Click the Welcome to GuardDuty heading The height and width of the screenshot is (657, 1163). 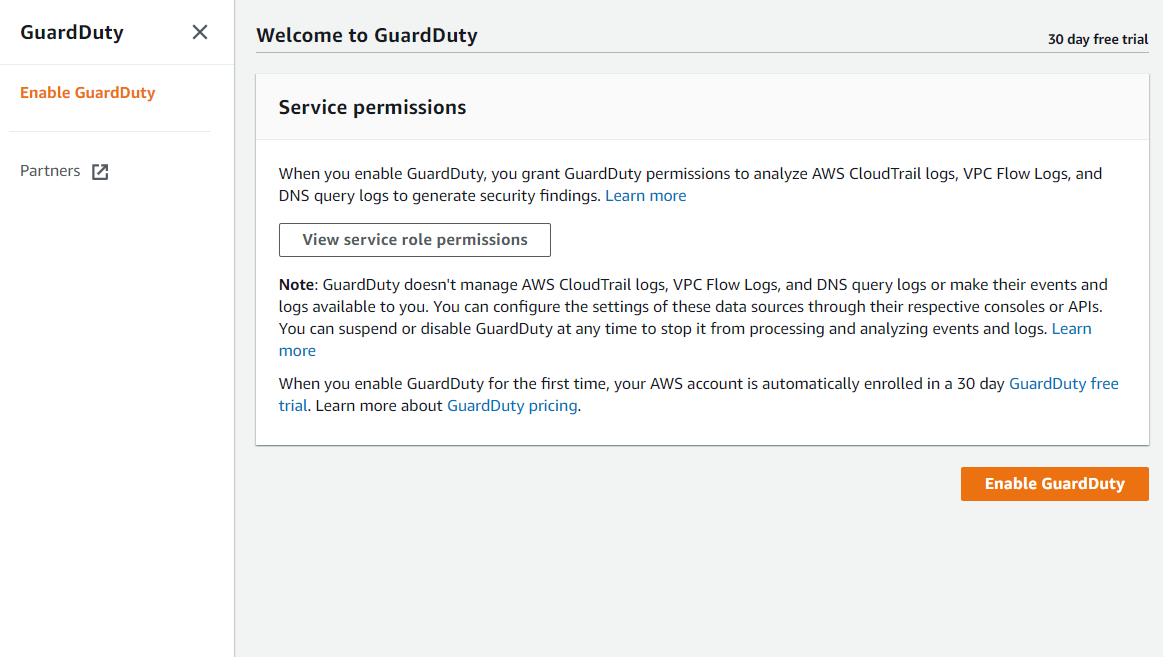366,36
